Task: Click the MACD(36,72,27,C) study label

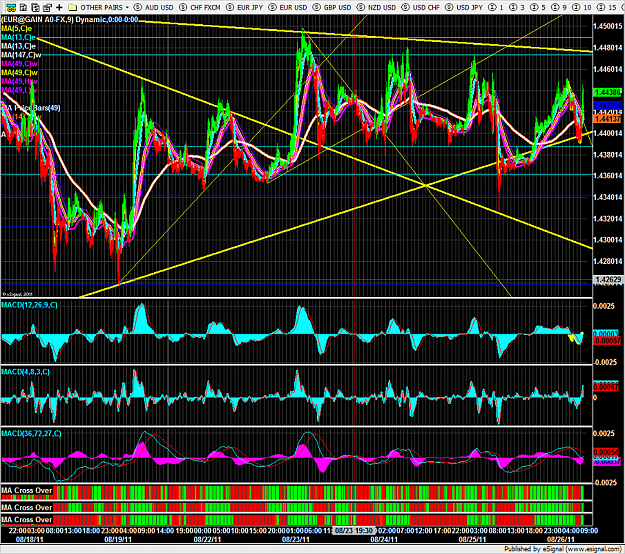Action: pos(31,434)
